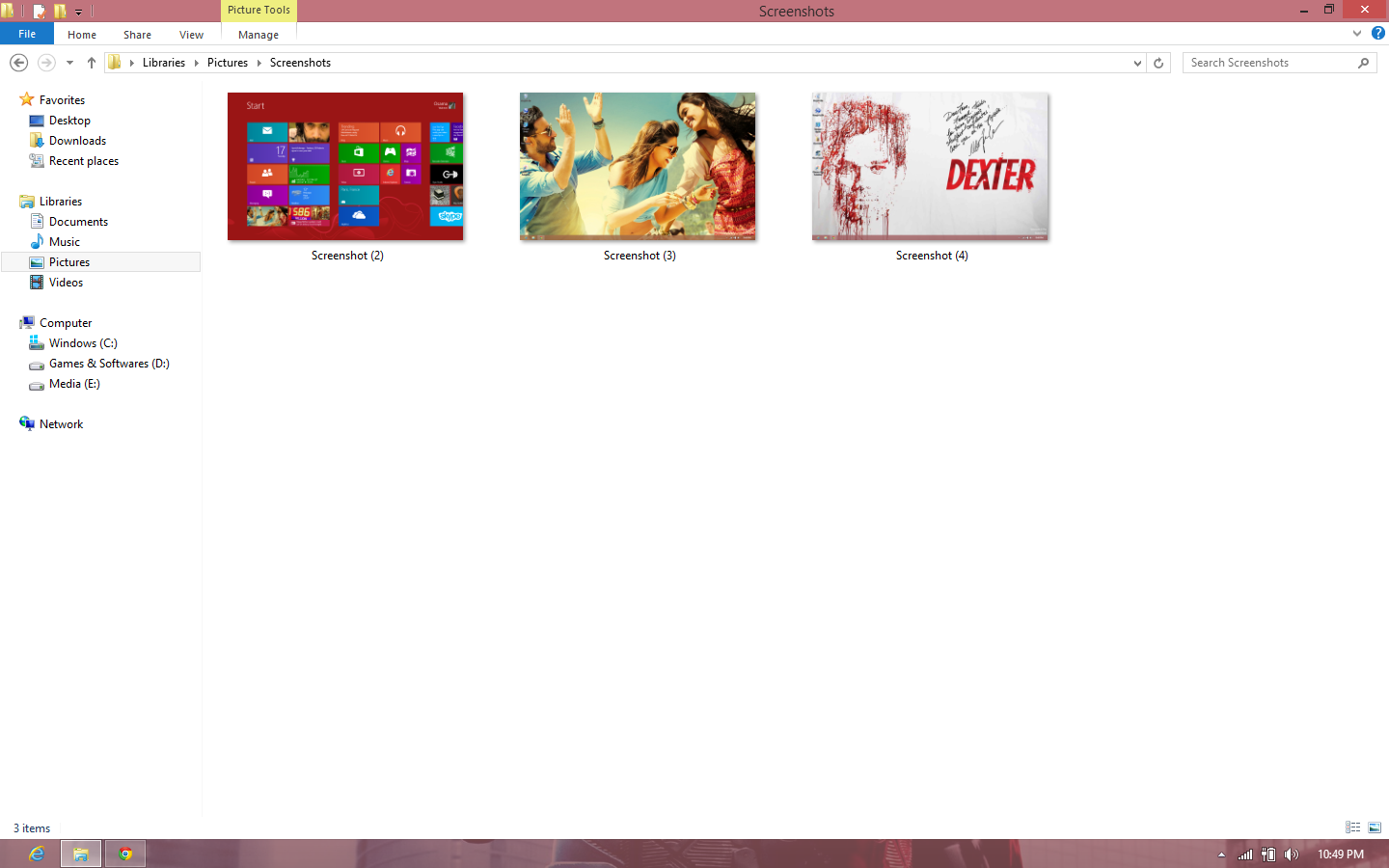Select the Screenshot (3) thumbnail
The height and width of the screenshot is (868, 1389).
pos(638,167)
